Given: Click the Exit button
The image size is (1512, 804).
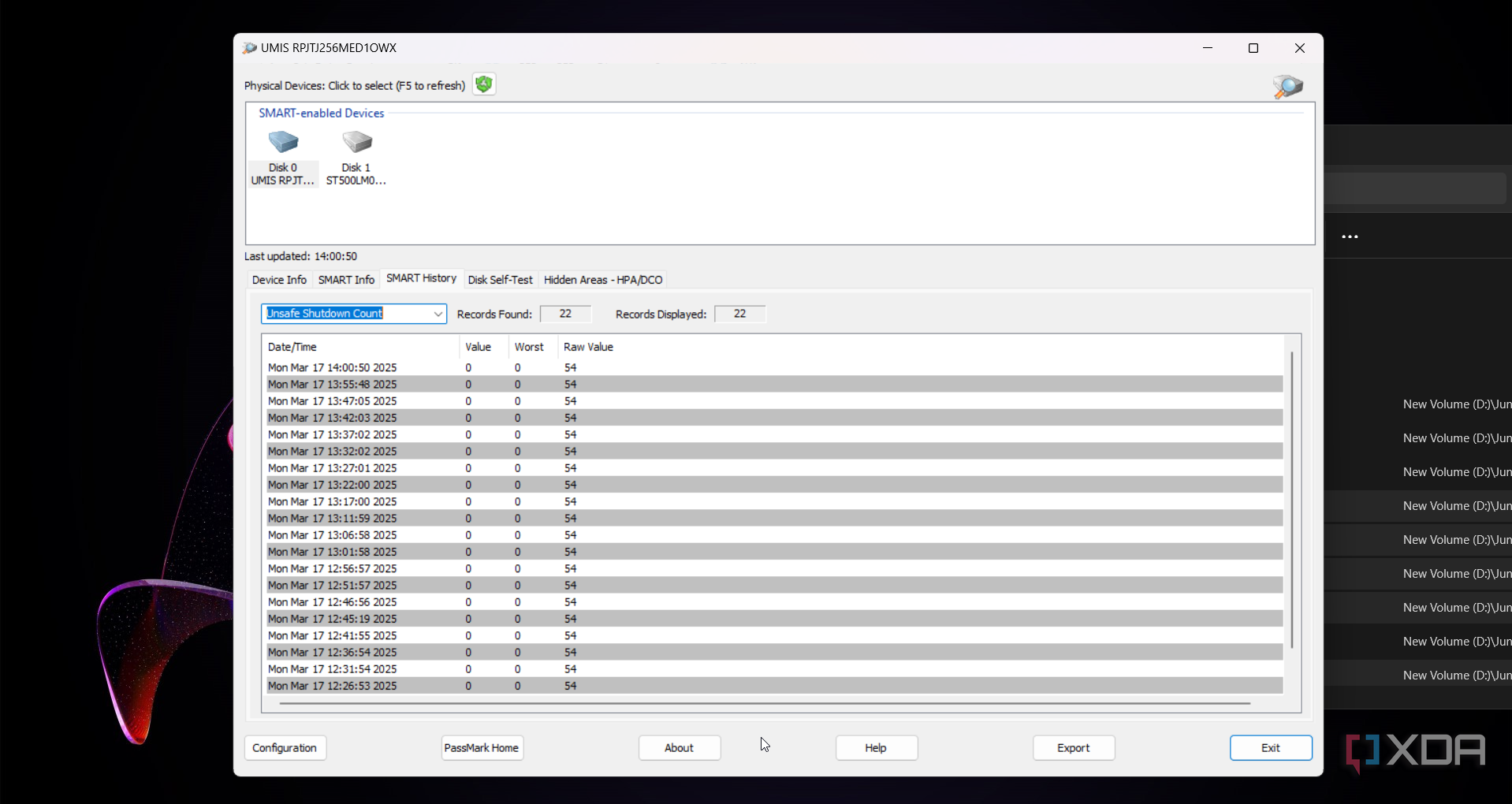Looking at the screenshot, I should tap(1271, 748).
